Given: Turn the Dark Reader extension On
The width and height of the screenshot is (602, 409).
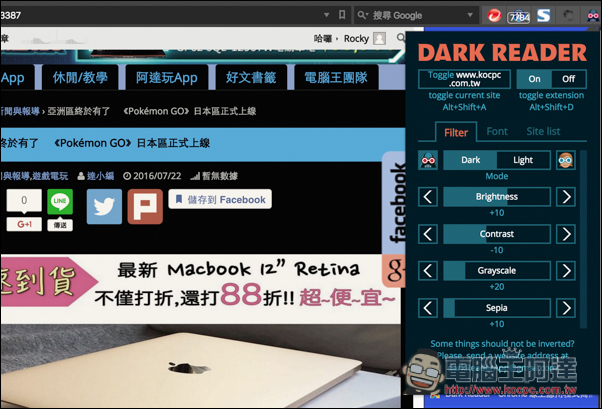Looking at the screenshot, I should click(534, 79).
